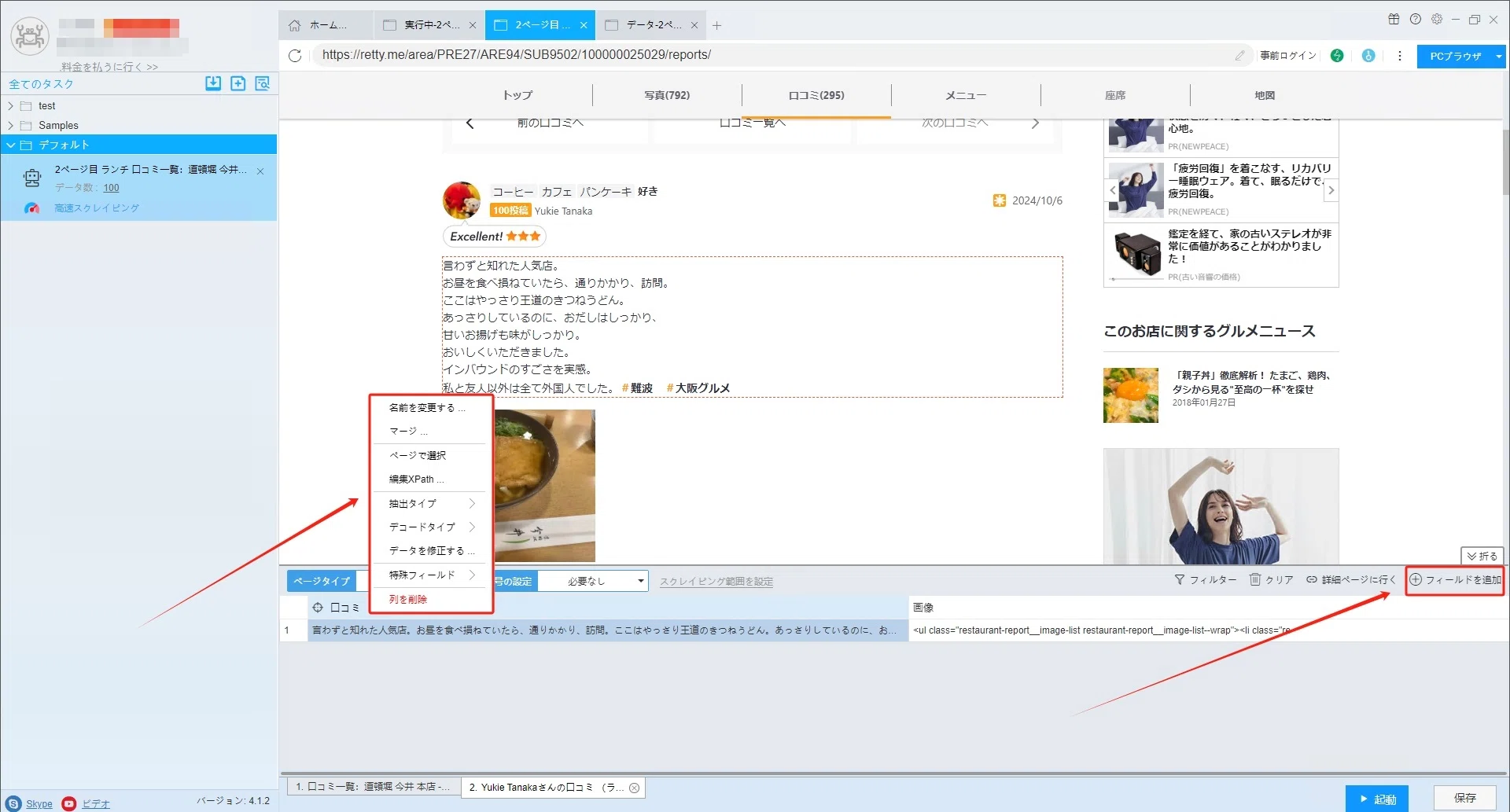Click the 事前ログイン button

click(1288, 56)
